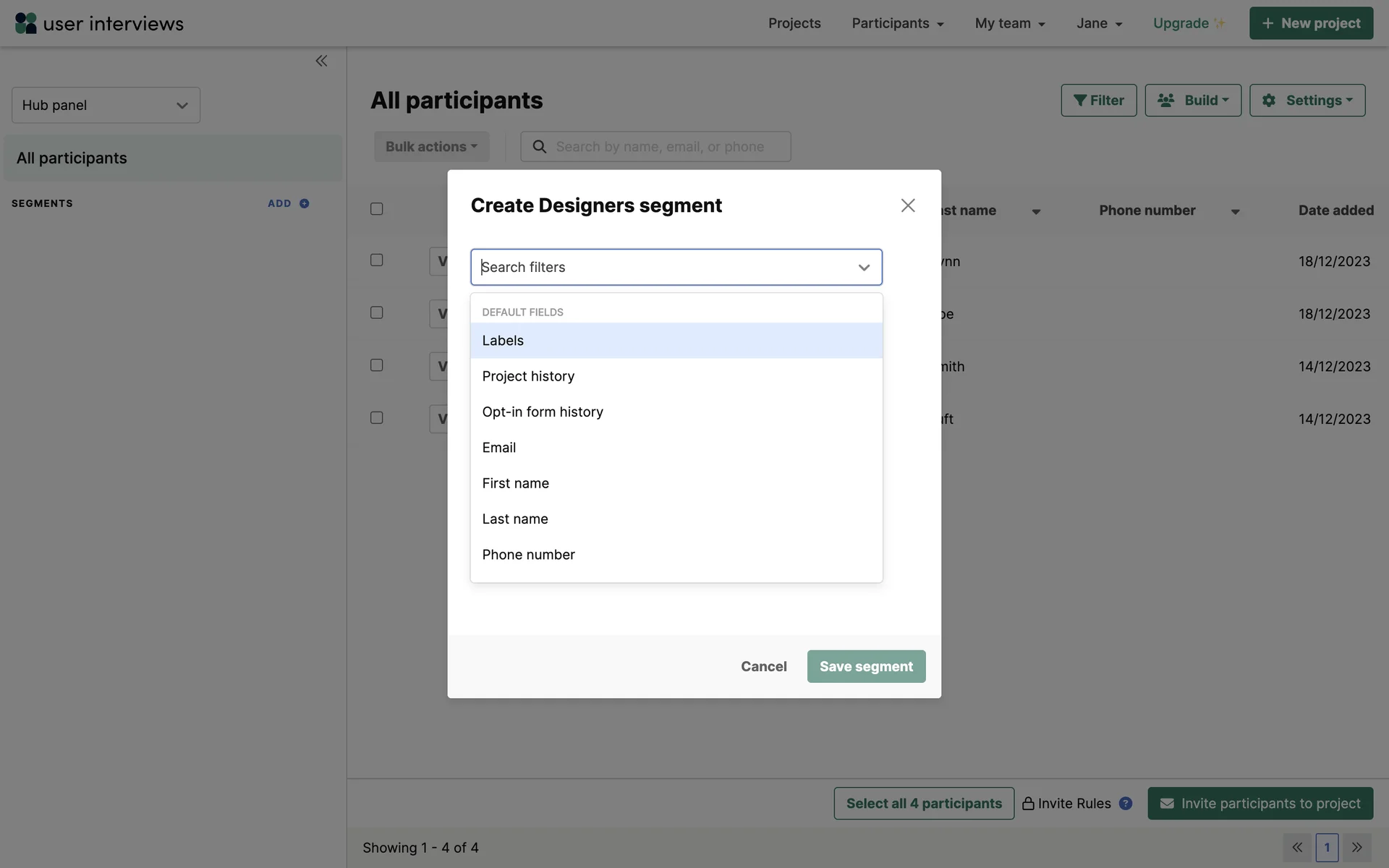Image resolution: width=1389 pixels, height=868 pixels.
Task: Collapse the sidebar with the double chevron icon
Action: [321, 61]
